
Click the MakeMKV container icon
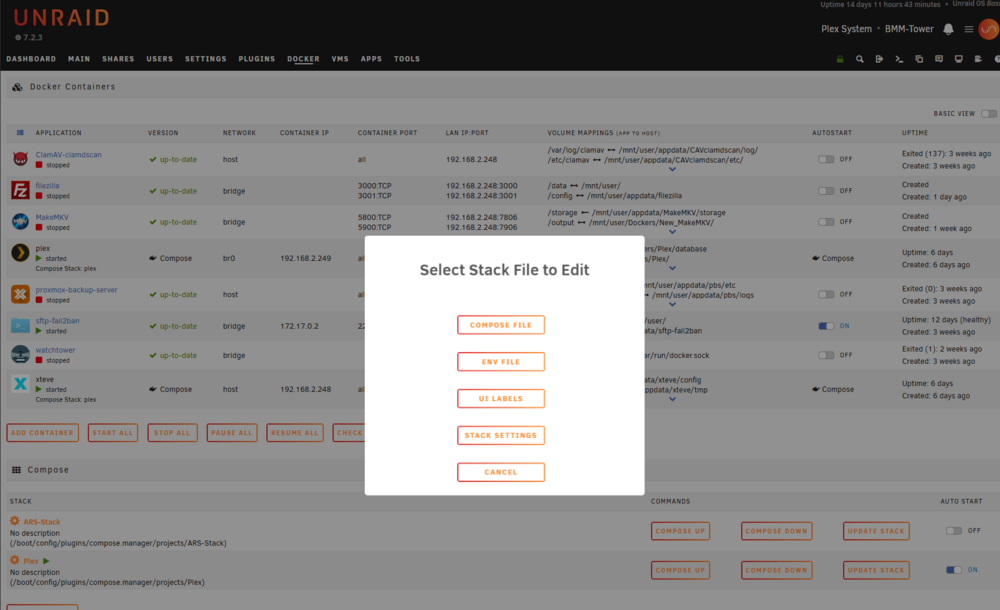click(20, 221)
